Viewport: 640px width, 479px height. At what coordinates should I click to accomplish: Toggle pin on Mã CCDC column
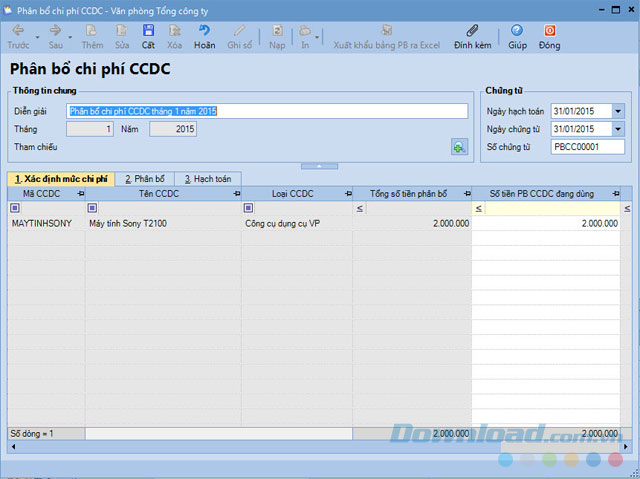coord(80,194)
